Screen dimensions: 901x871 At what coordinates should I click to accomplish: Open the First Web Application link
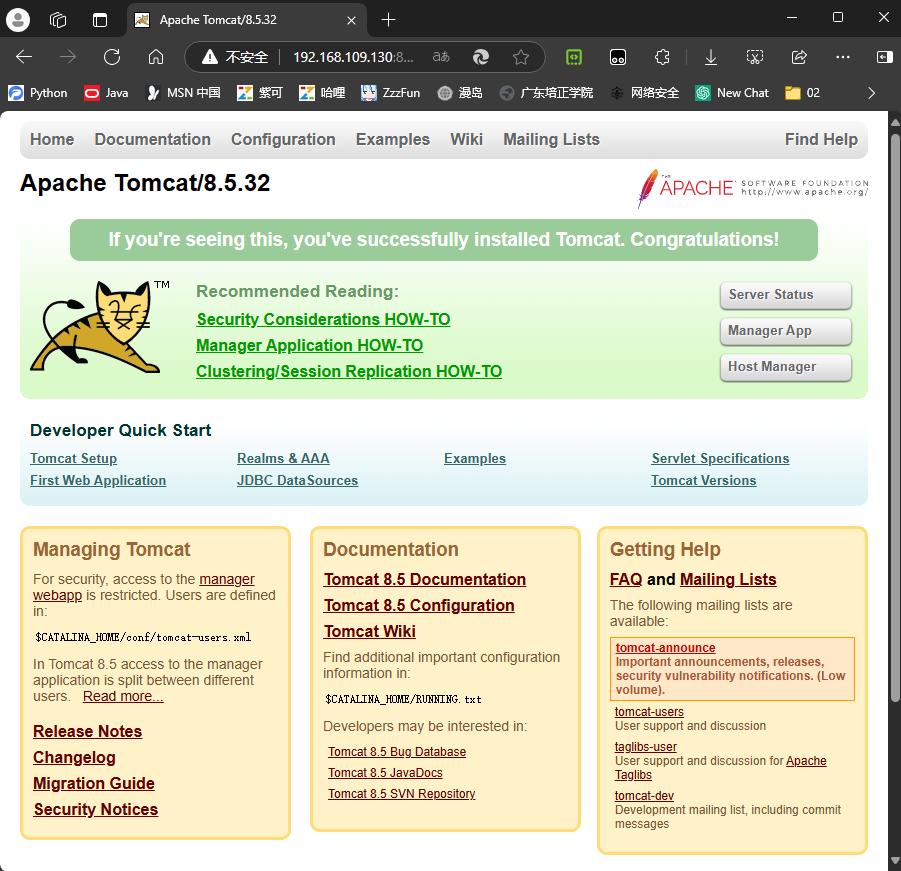coord(98,480)
